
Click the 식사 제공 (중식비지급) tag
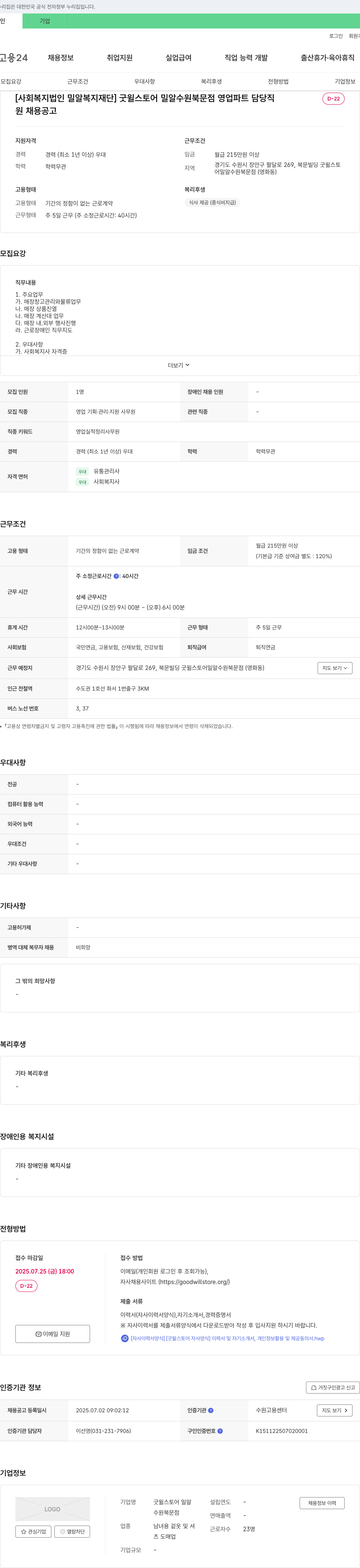[x=212, y=203]
